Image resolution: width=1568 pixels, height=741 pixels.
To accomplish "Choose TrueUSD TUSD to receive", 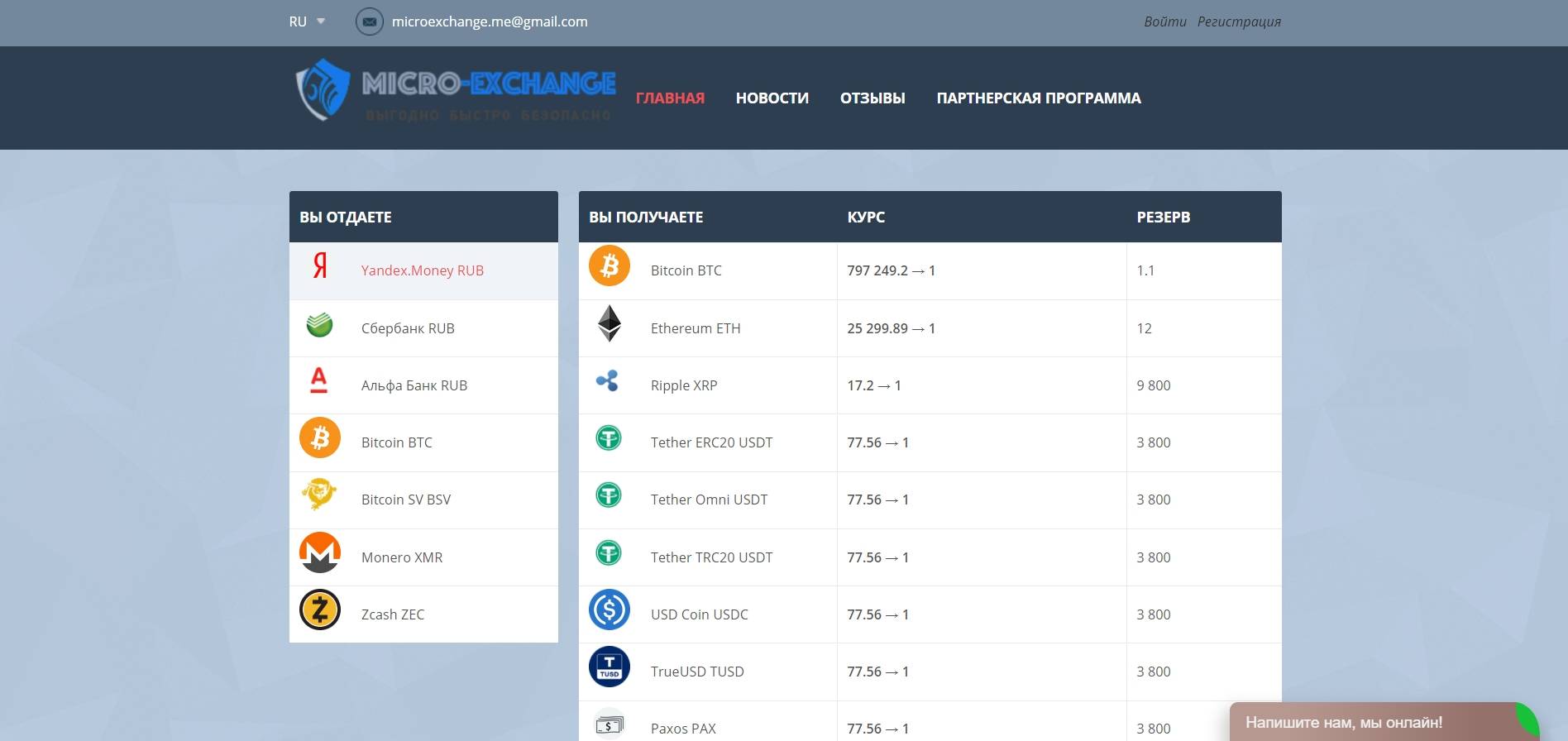I will (697, 672).
